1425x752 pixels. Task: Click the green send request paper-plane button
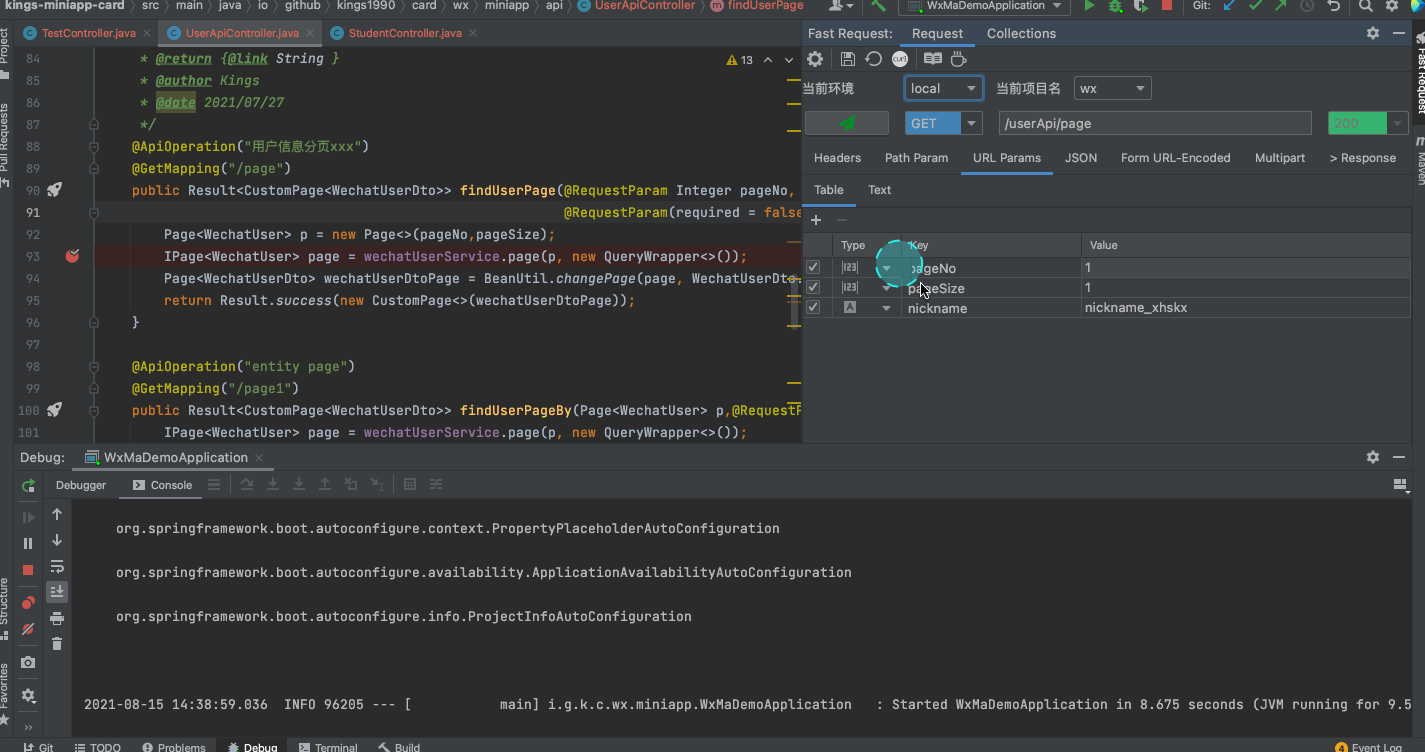click(846, 123)
